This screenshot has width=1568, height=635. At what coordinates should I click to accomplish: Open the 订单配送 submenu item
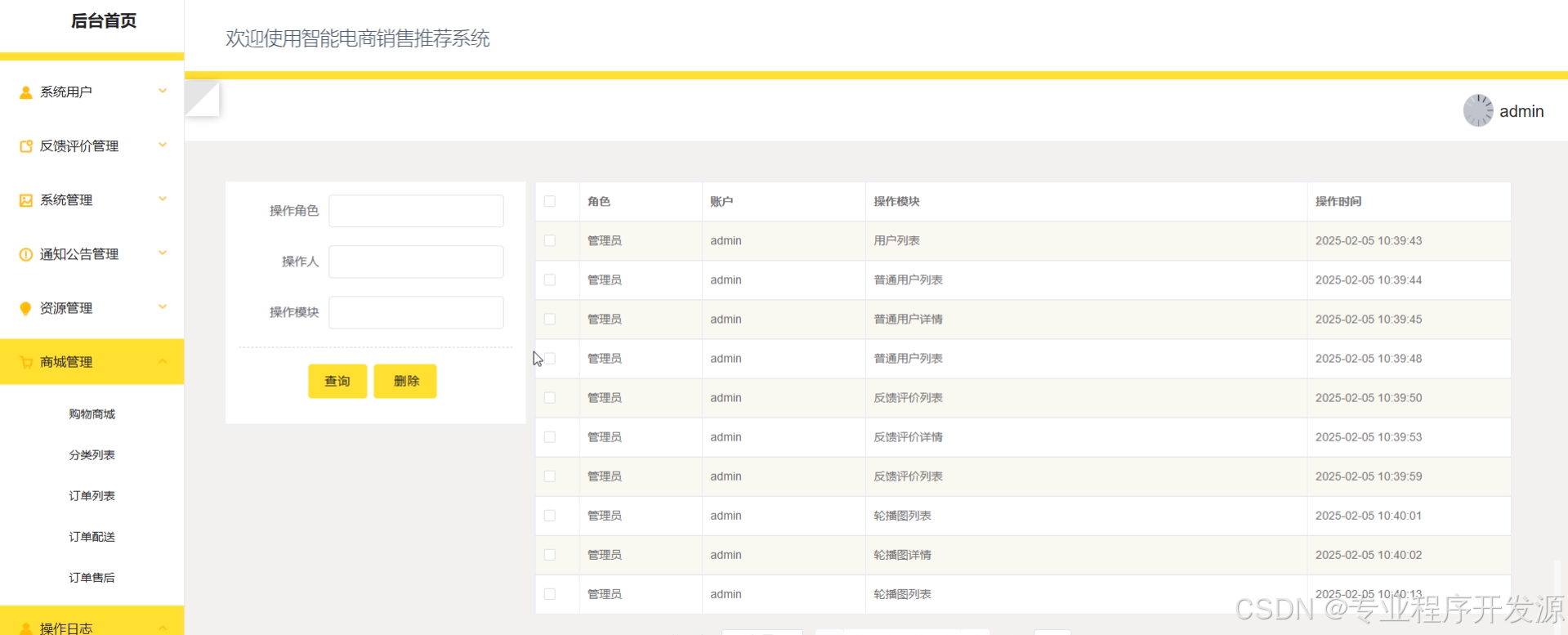[92, 537]
